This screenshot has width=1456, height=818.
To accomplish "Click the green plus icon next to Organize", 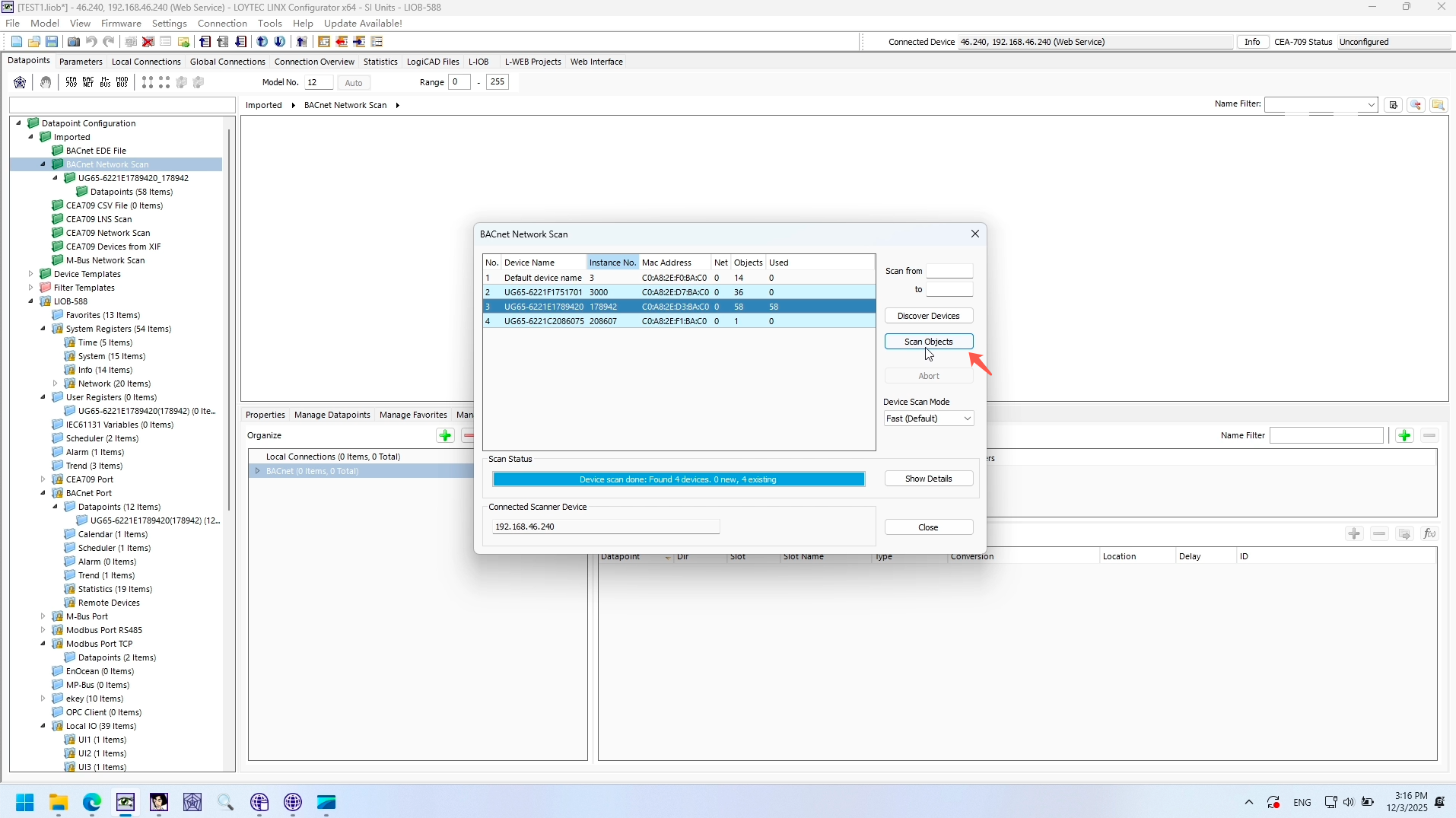I will point(445,435).
